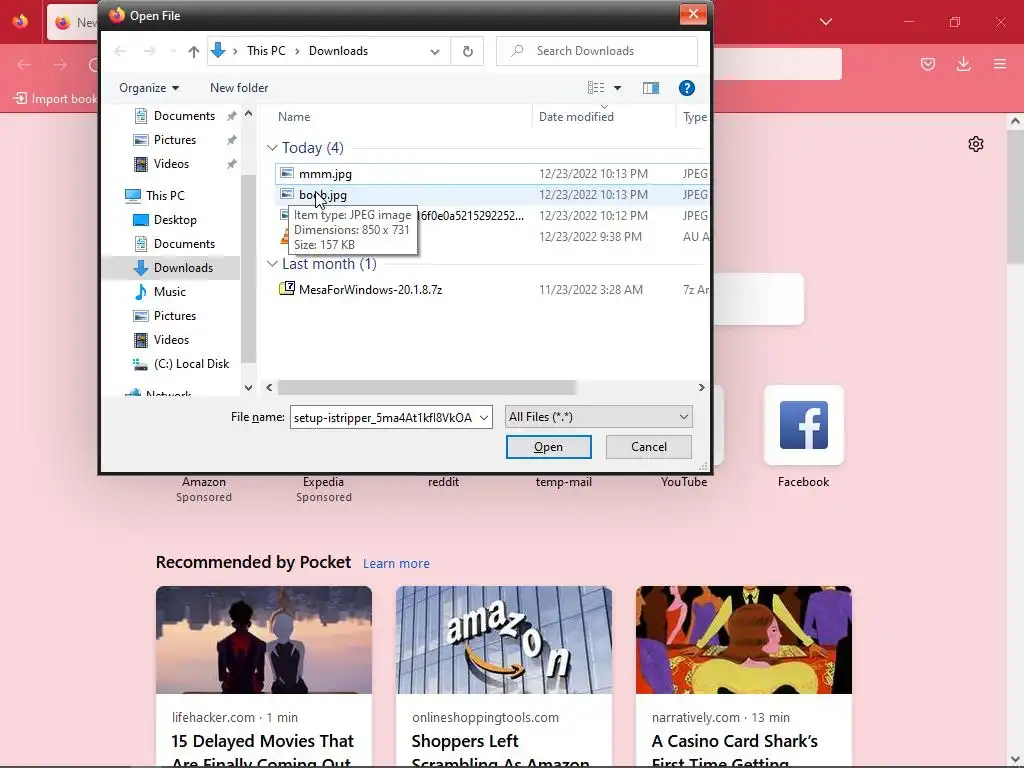Click the Cancel button
Viewport: 1024px width, 768px height.
click(x=648, y=447)
